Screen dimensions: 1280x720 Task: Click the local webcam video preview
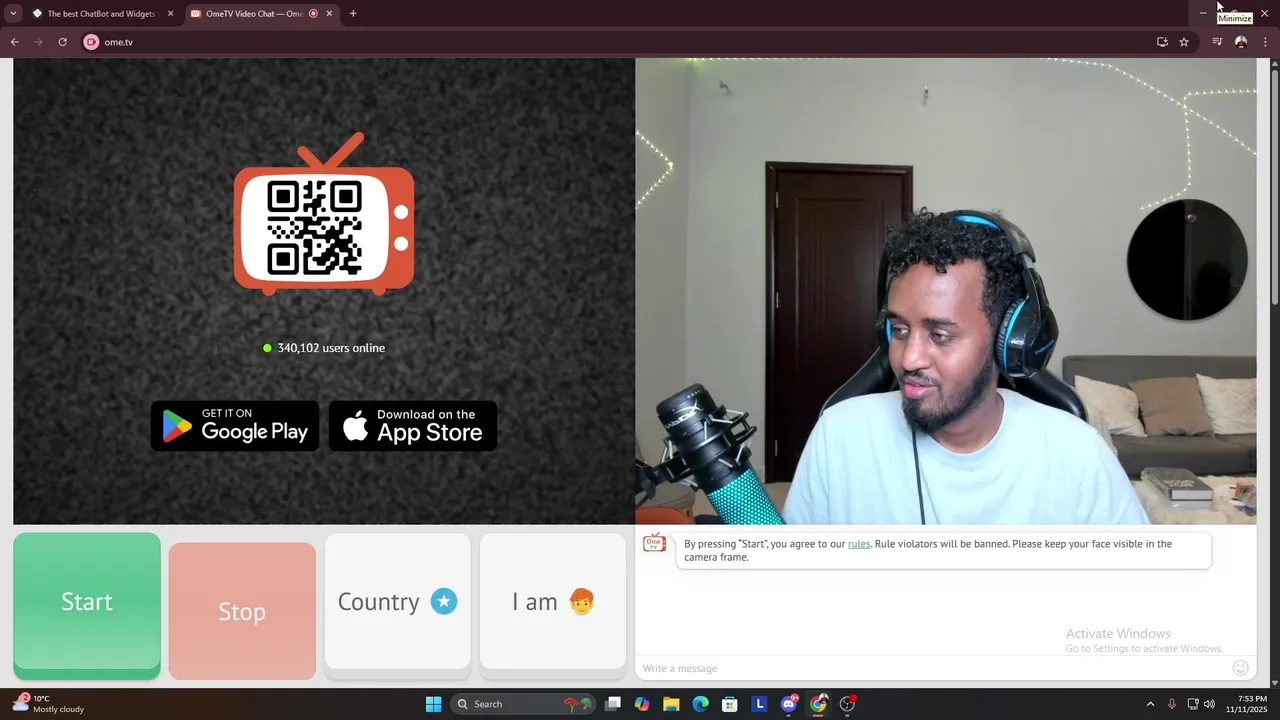coord(946,291)
